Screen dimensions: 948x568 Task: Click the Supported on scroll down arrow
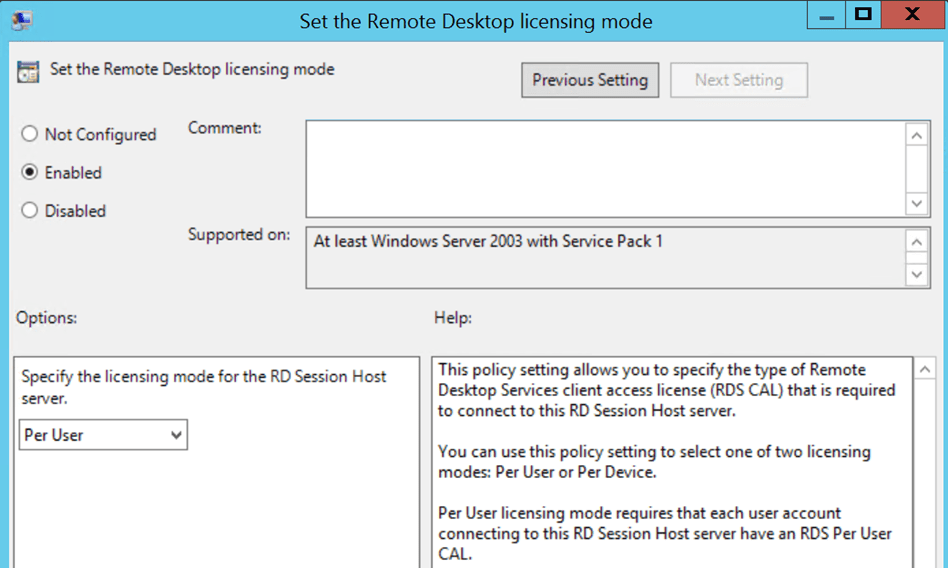point(916,273)
